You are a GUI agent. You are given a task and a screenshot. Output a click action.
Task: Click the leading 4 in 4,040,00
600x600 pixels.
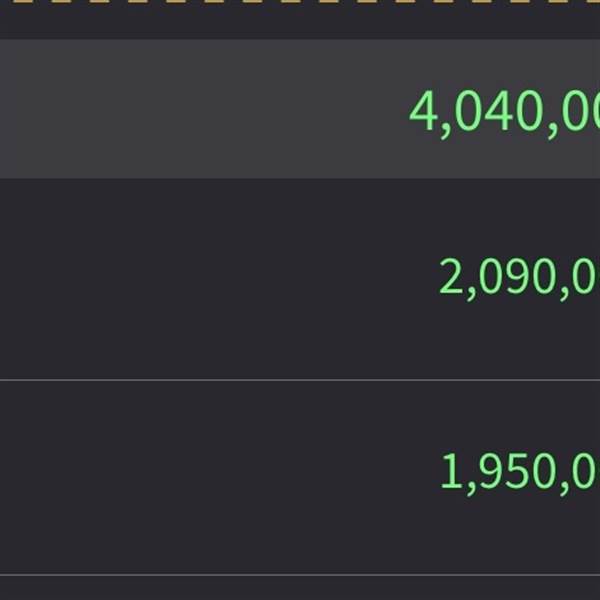pyautogui.click(x=424, y=111)
